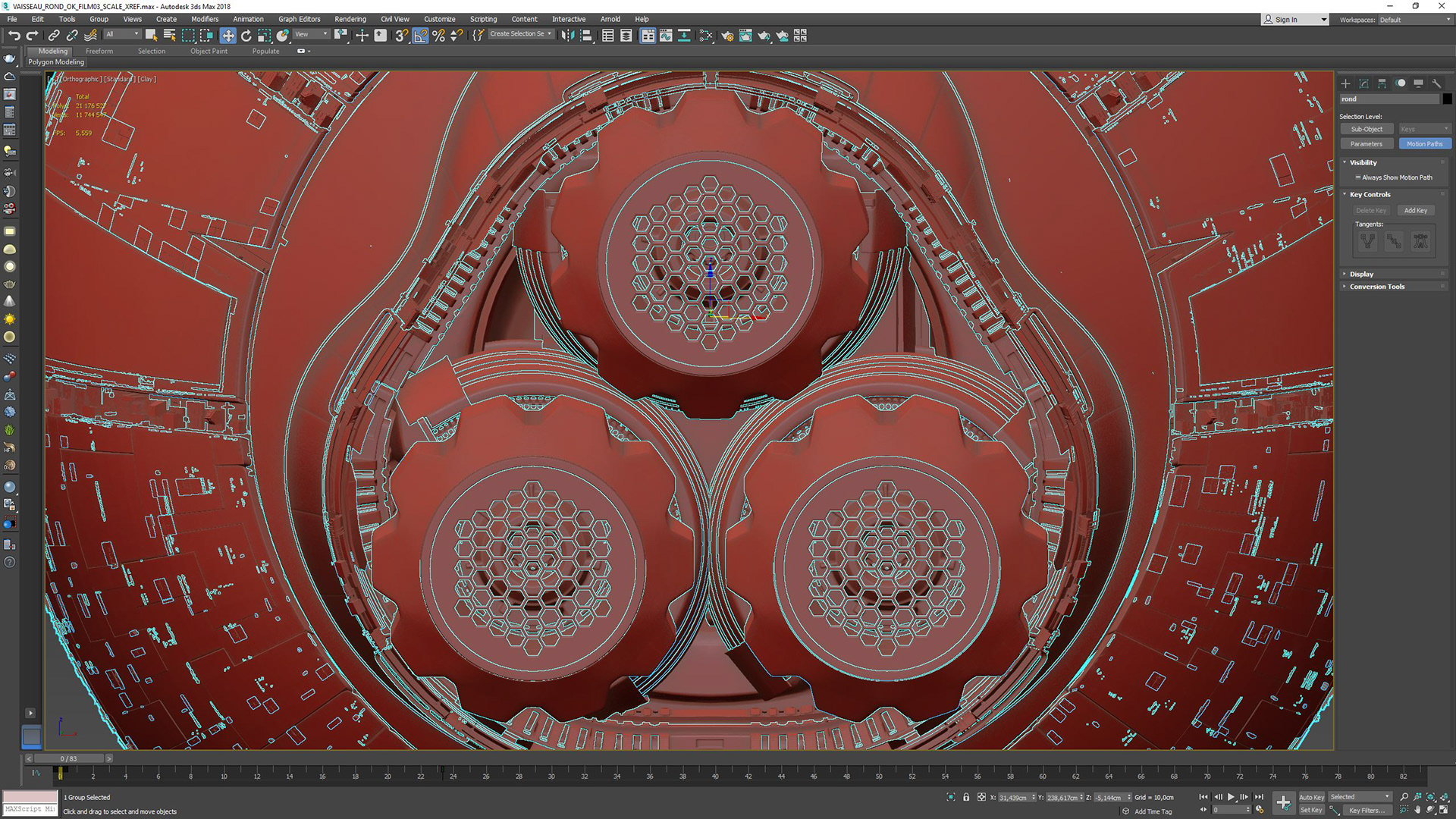The image size is (1456, 819).
Task: Open the Create command panel tab
Action: point(1346,83)
